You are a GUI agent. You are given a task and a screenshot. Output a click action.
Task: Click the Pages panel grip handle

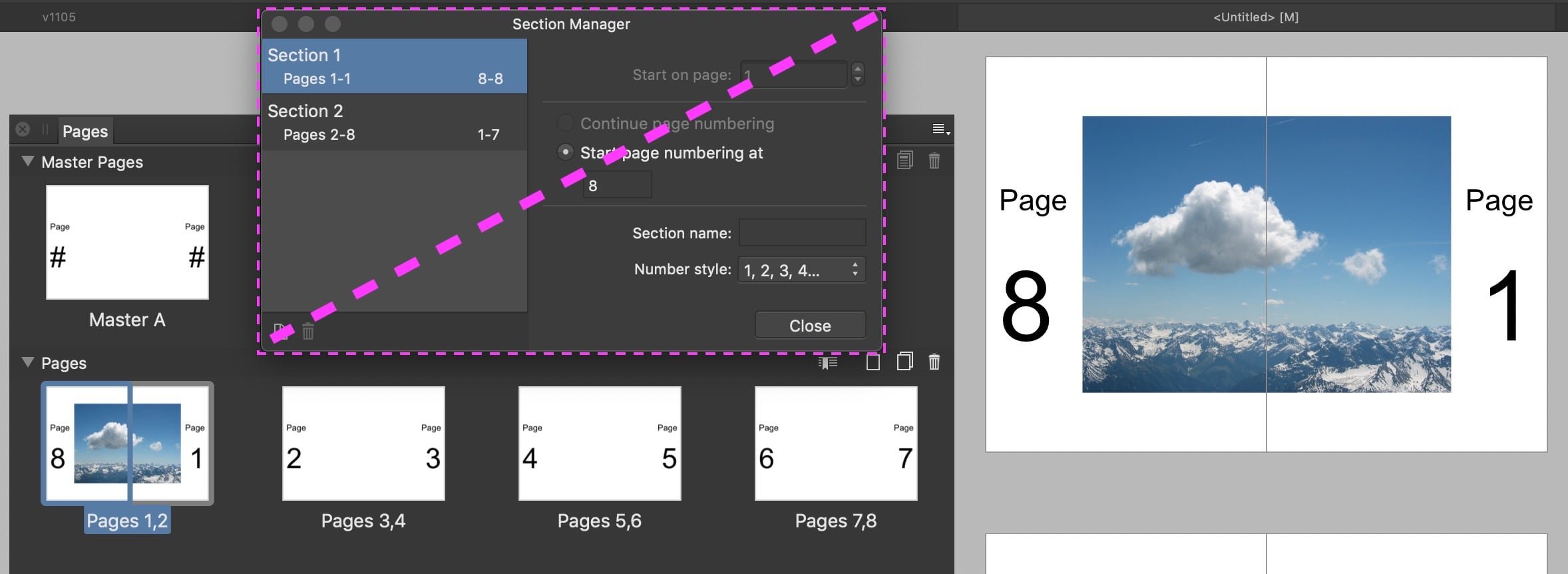coord(45,129)
